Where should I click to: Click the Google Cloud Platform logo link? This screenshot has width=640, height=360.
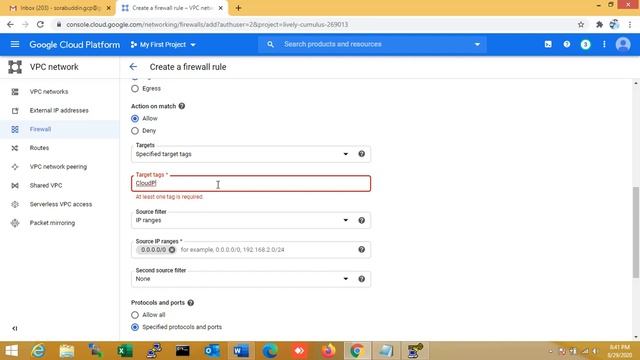(75, 44)
